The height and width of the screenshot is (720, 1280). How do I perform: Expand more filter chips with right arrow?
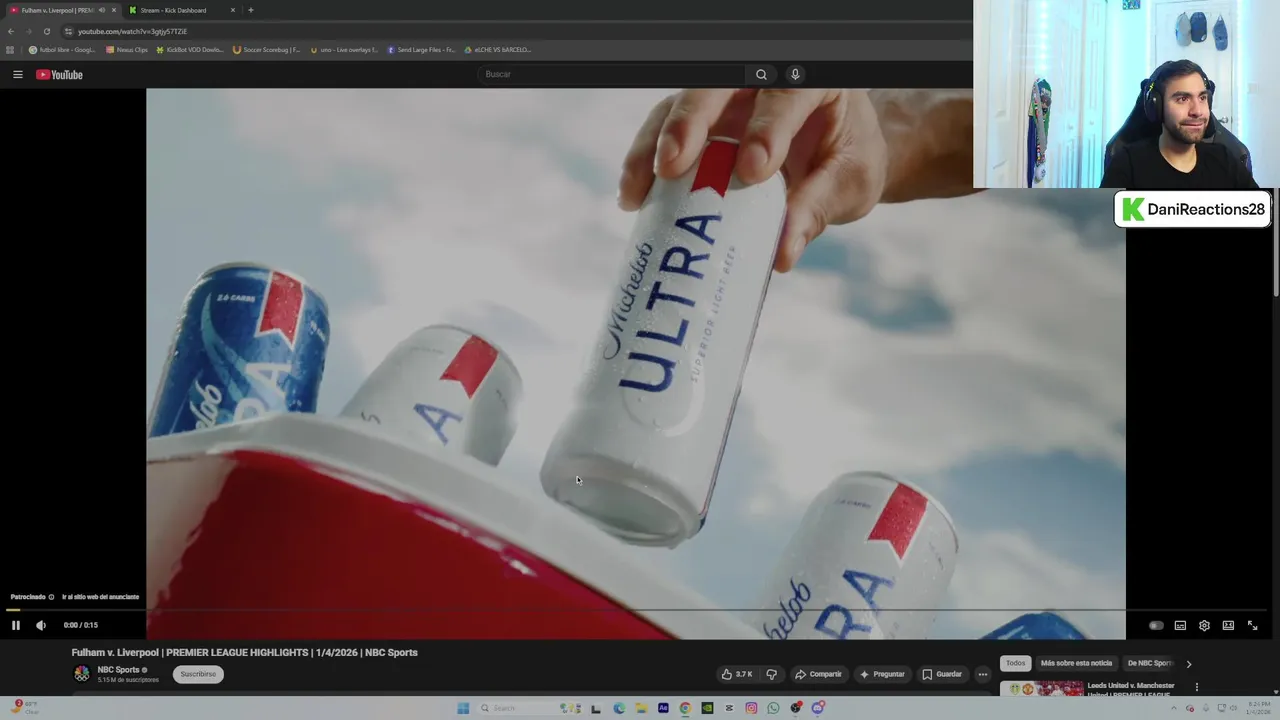pyautogui.click(x=1188, y=663)
